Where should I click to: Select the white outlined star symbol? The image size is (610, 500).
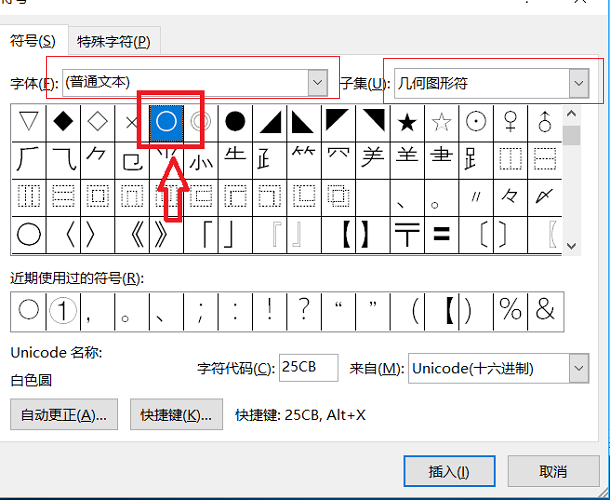tap(442, 123)
